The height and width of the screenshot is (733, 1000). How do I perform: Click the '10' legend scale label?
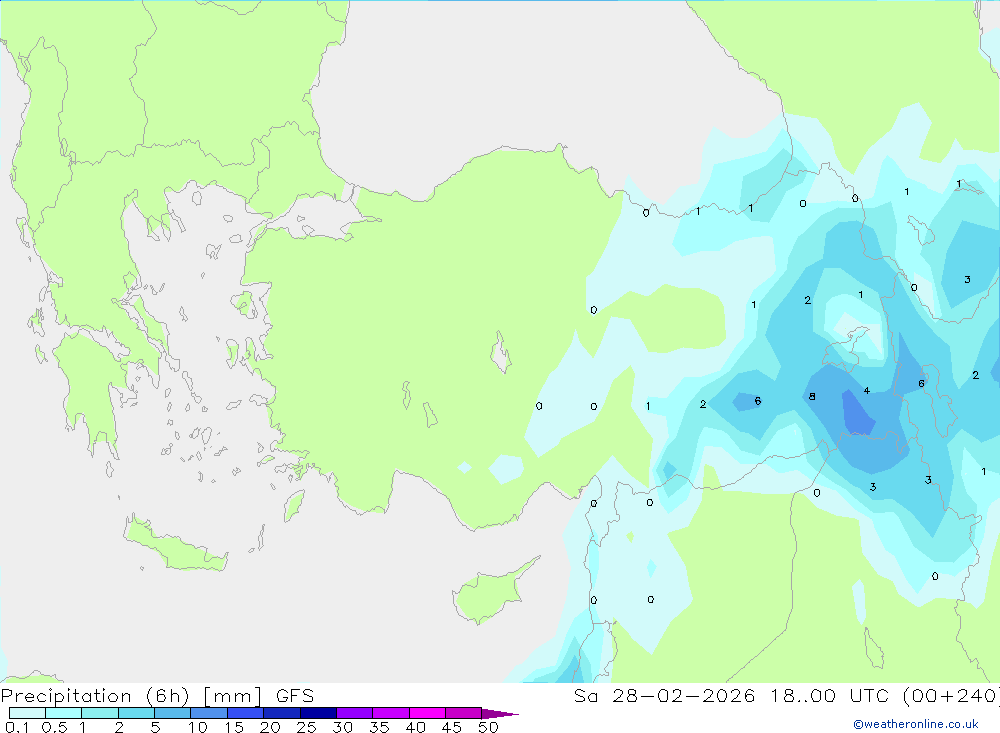198,727
